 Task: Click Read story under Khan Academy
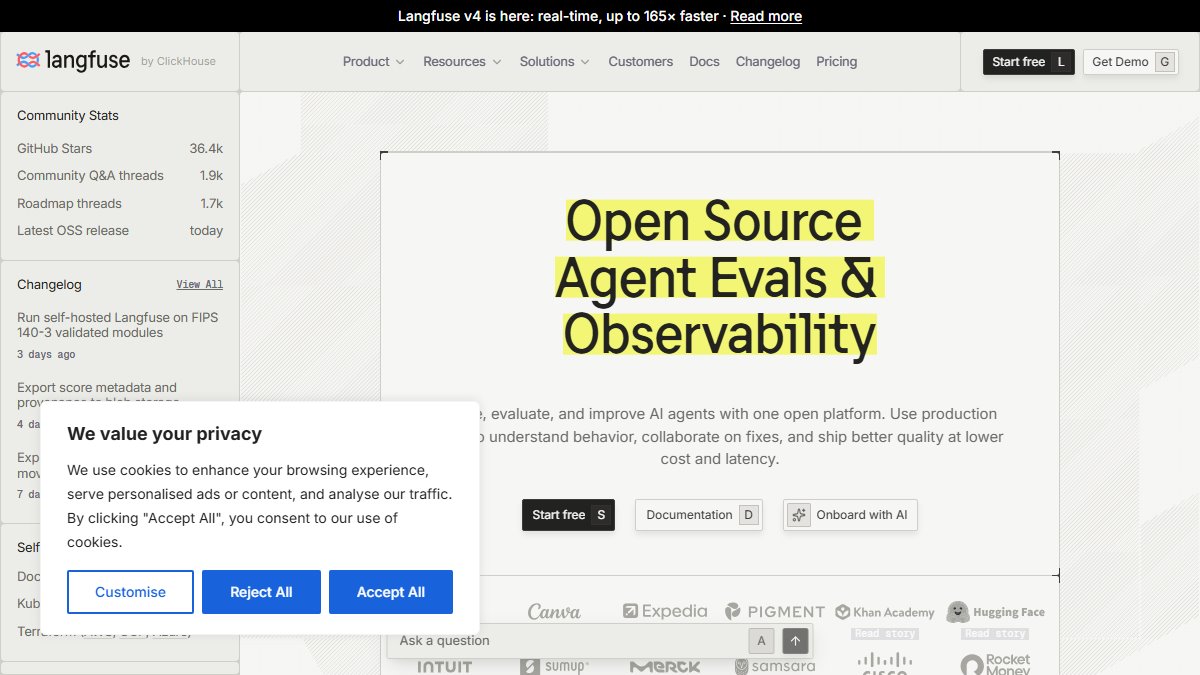[x=885, y=634]
